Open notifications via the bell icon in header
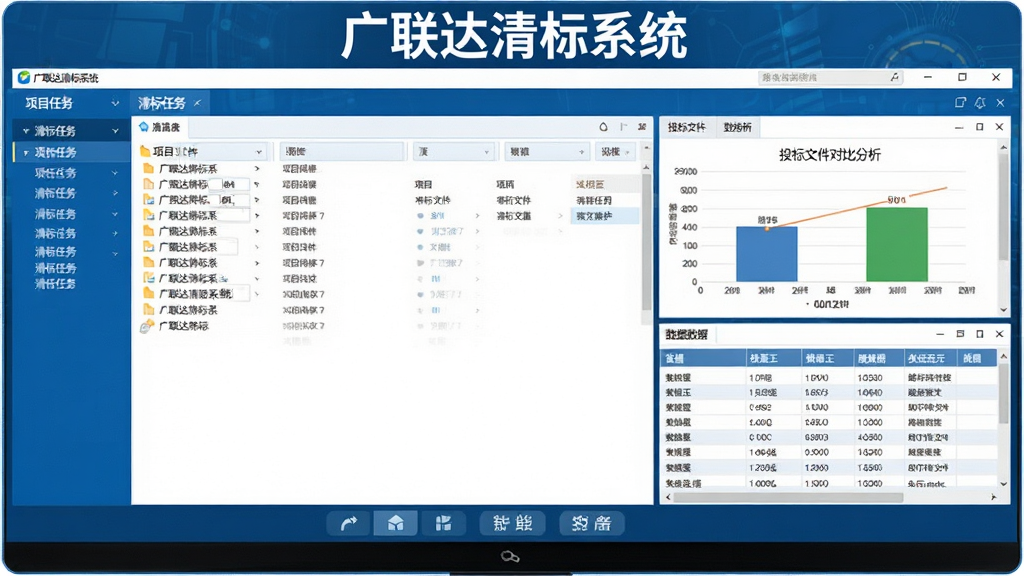 click(980, 103)
